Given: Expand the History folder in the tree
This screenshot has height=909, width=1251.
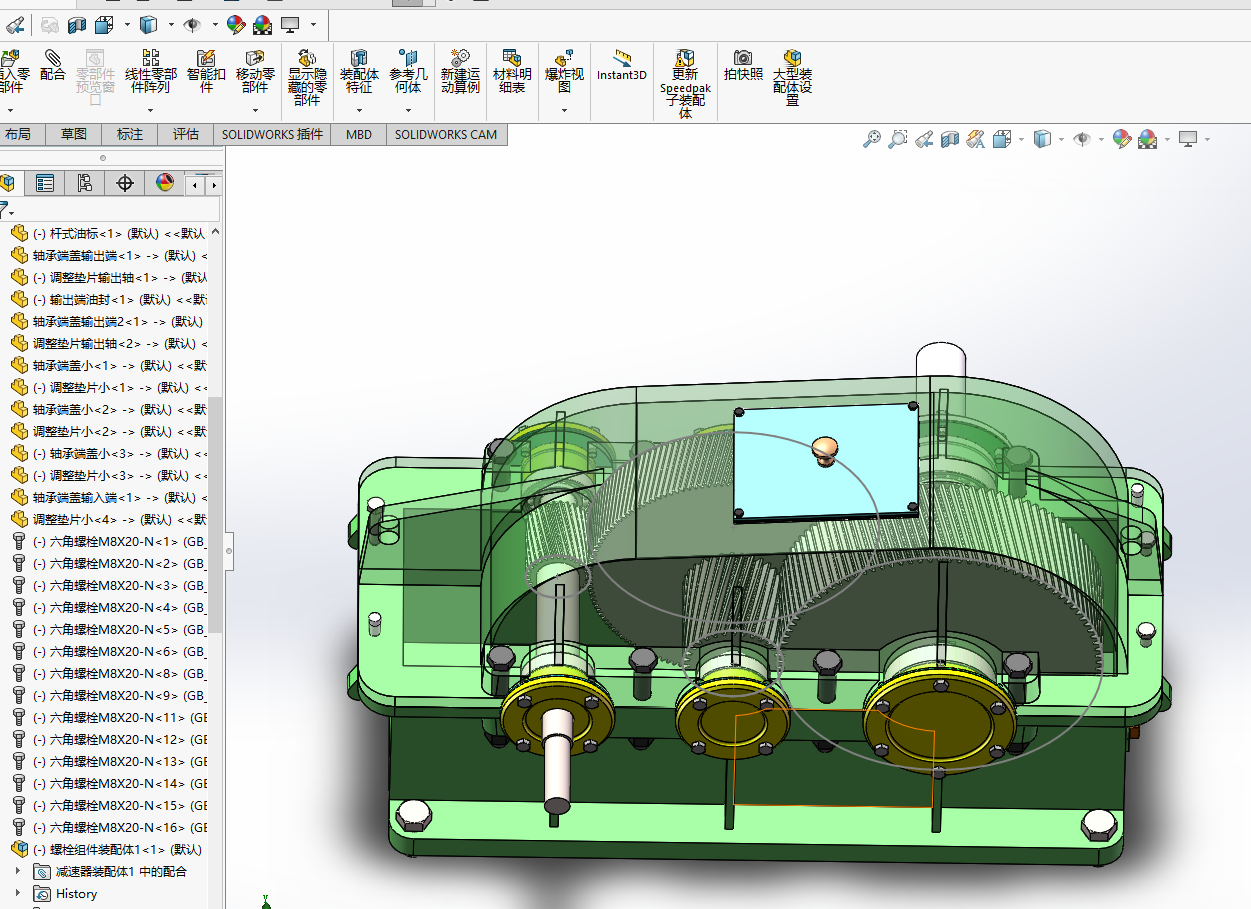Looking at the screenshot, I should click(17, 893).
